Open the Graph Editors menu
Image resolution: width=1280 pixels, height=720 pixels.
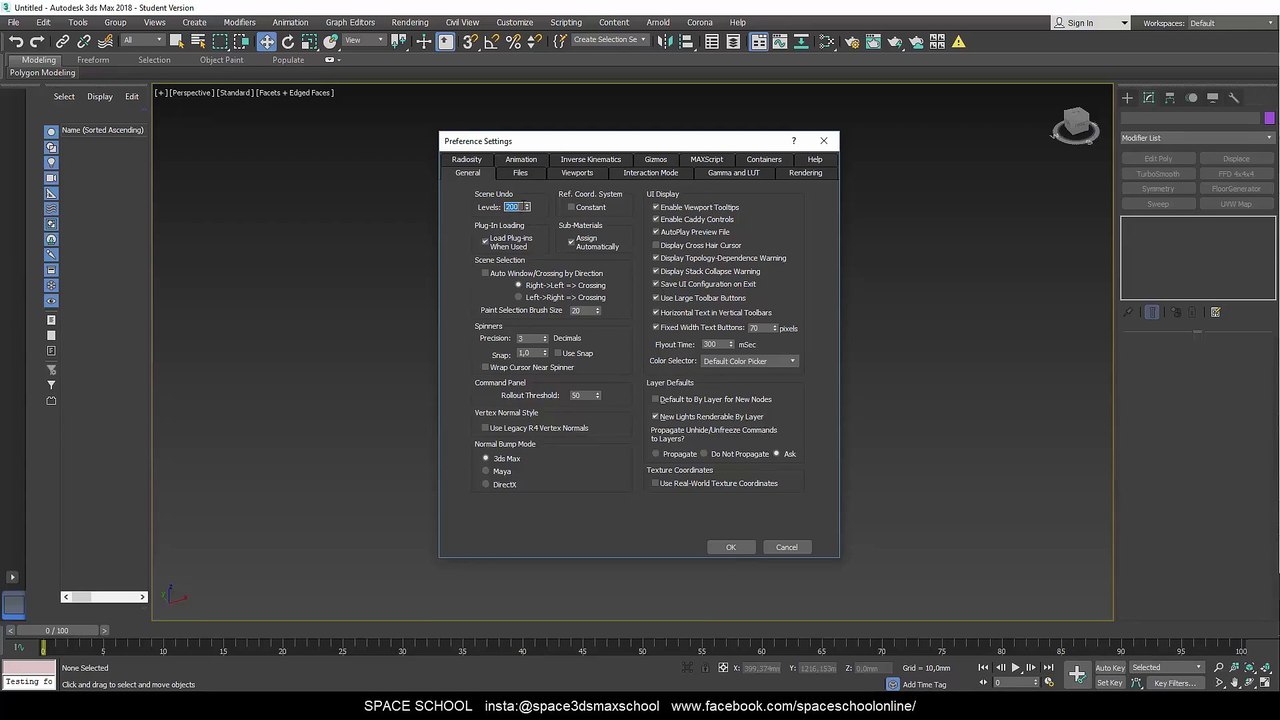tap(350, 22)
